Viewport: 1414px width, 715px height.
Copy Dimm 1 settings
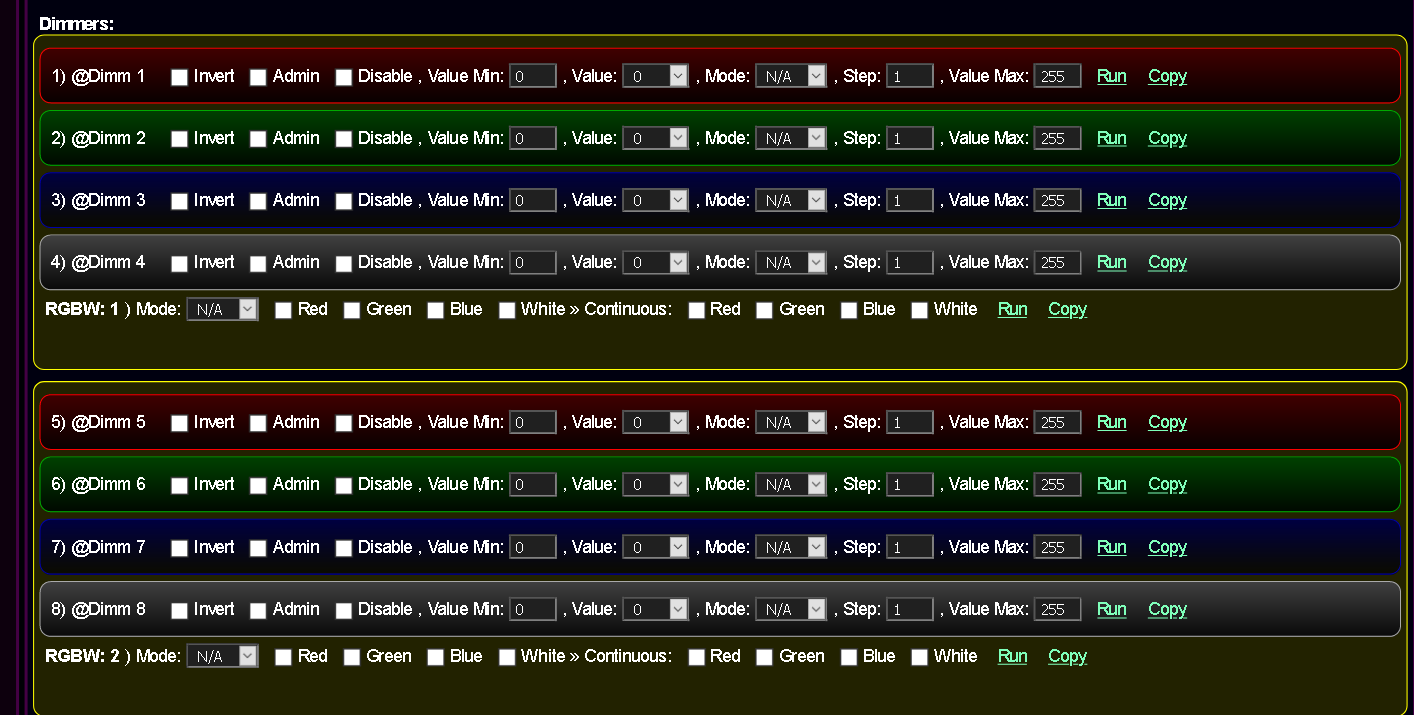coord(1167,76)
